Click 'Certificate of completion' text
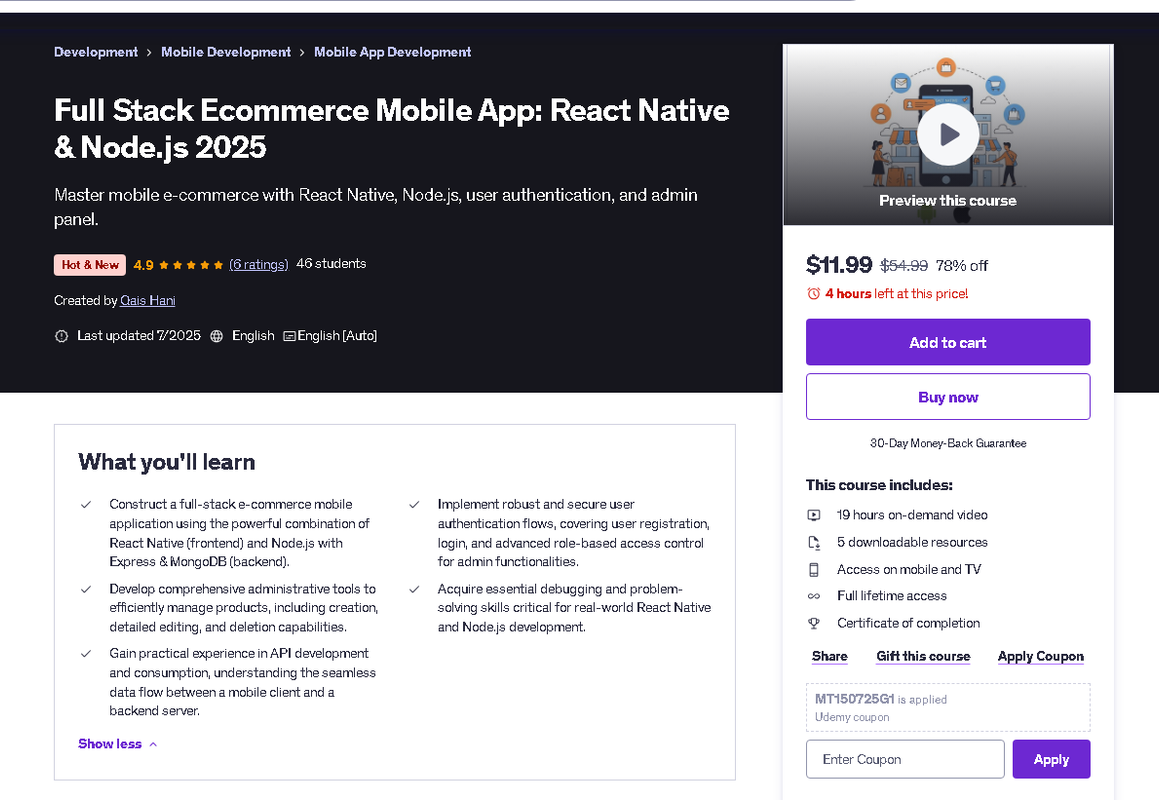 pos(908,623)
